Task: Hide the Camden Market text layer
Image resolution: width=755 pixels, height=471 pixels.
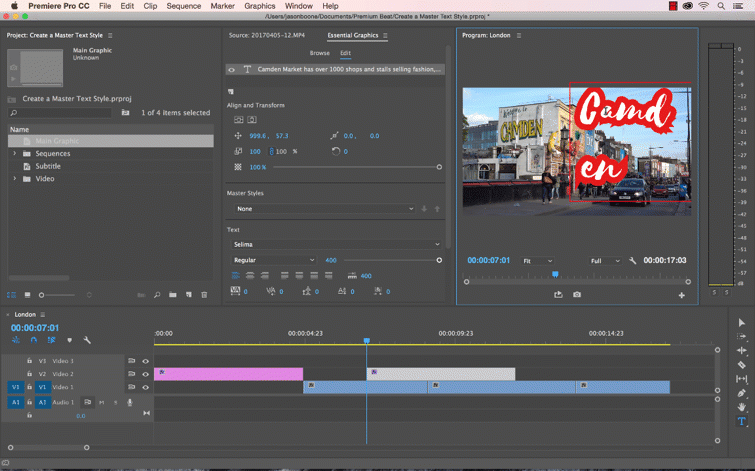Action: (232, 69)
